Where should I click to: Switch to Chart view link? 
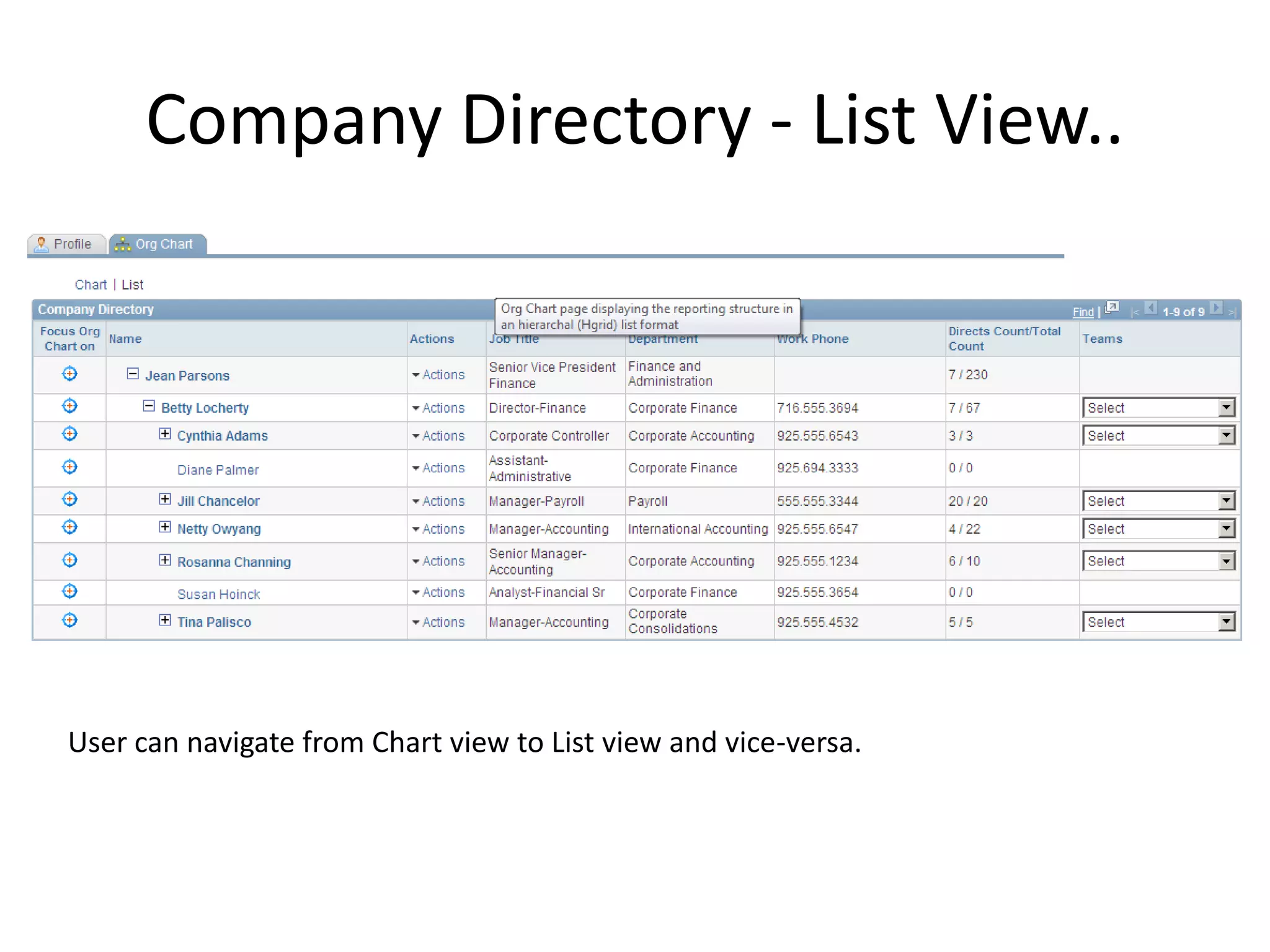coord(91,284)
